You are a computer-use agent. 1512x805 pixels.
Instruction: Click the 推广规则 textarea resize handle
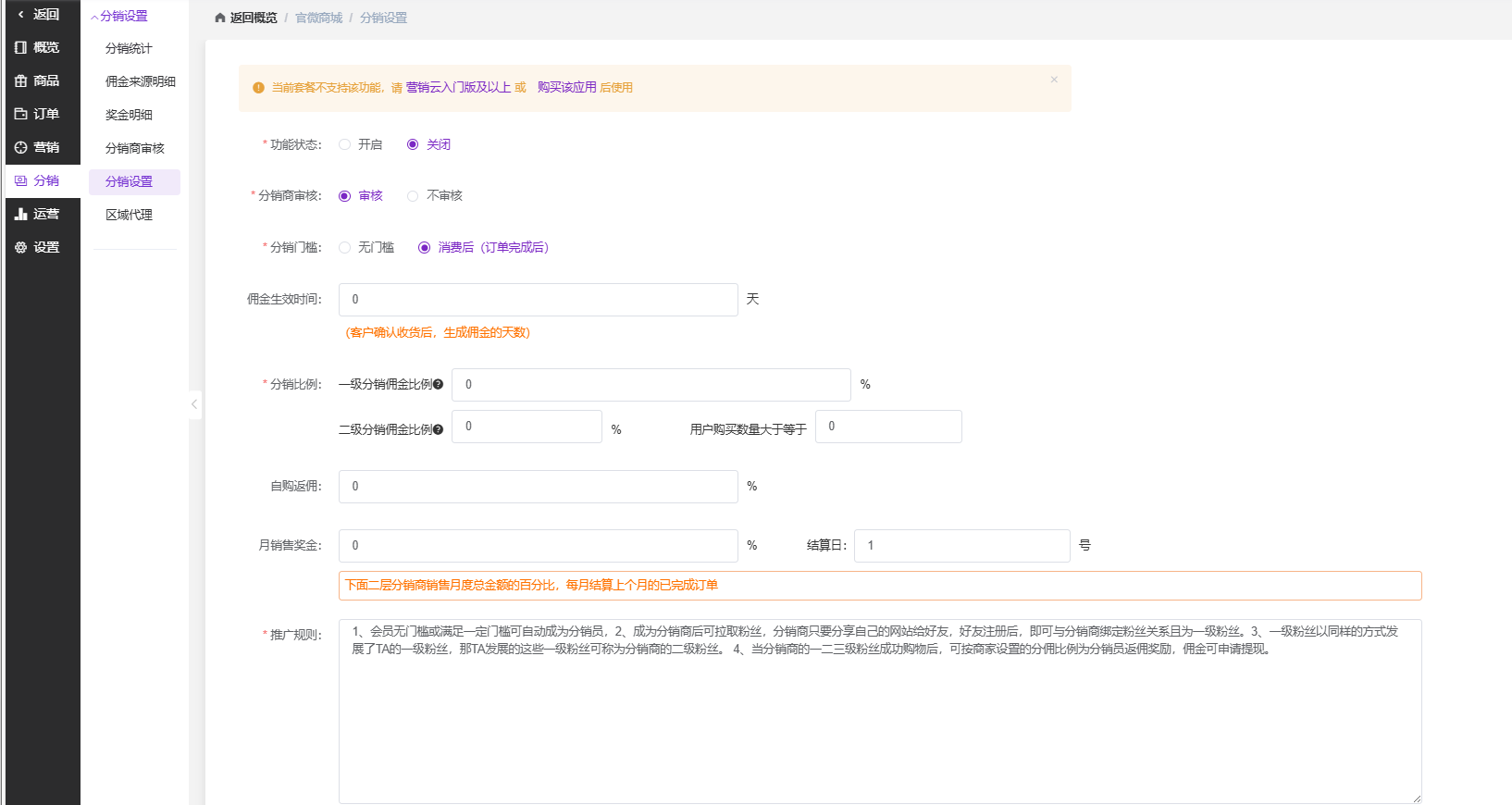click(1416, 798)
